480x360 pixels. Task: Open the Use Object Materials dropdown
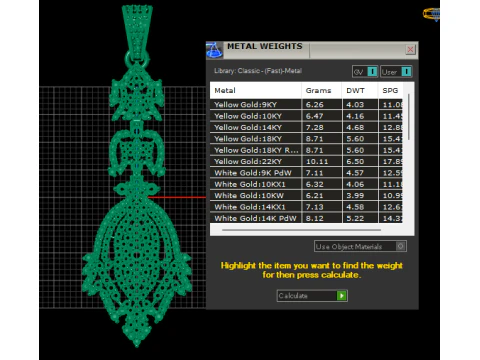360,246
